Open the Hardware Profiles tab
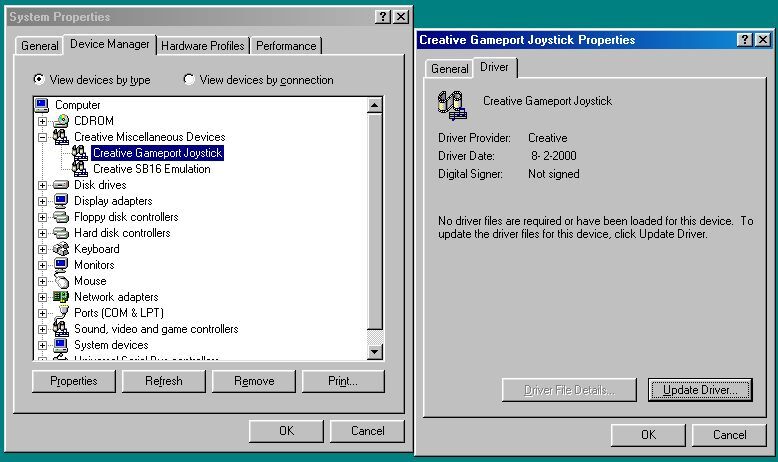Image resolution: width=778 pixels, height=462 pixels. (202, 46)
